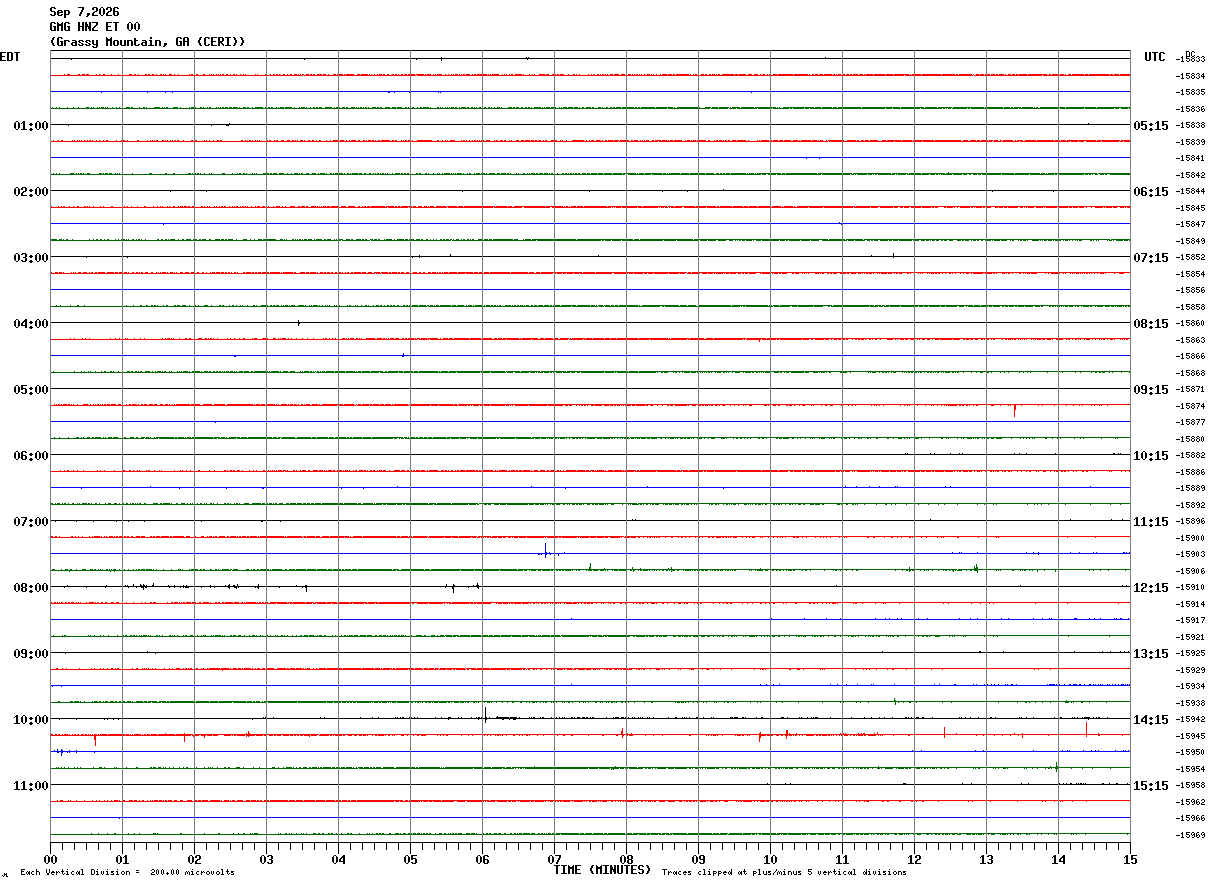Image resolution: width=1210 pixels, height=886 pixels.
Task: Click the 'Sep 7,2026' date header
Action: 84,12
